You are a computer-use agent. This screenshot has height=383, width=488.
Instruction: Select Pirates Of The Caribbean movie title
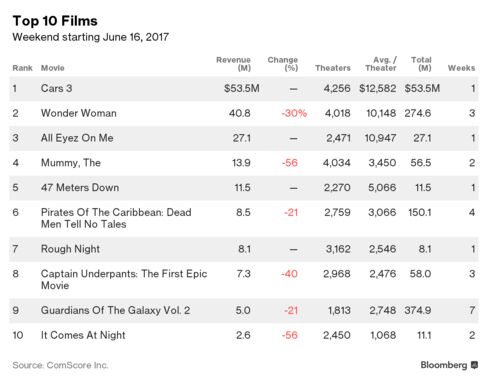pyautogui.click(x=116, y=218)
